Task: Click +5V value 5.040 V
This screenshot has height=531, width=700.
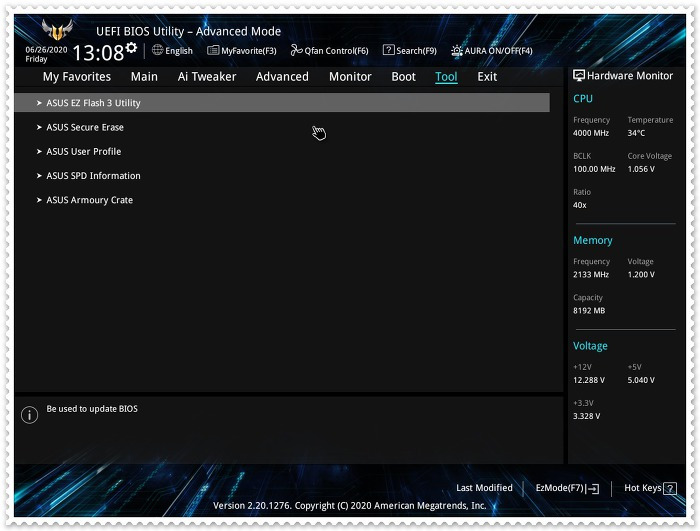Action: pyautogui.click(x=641, y=380)
